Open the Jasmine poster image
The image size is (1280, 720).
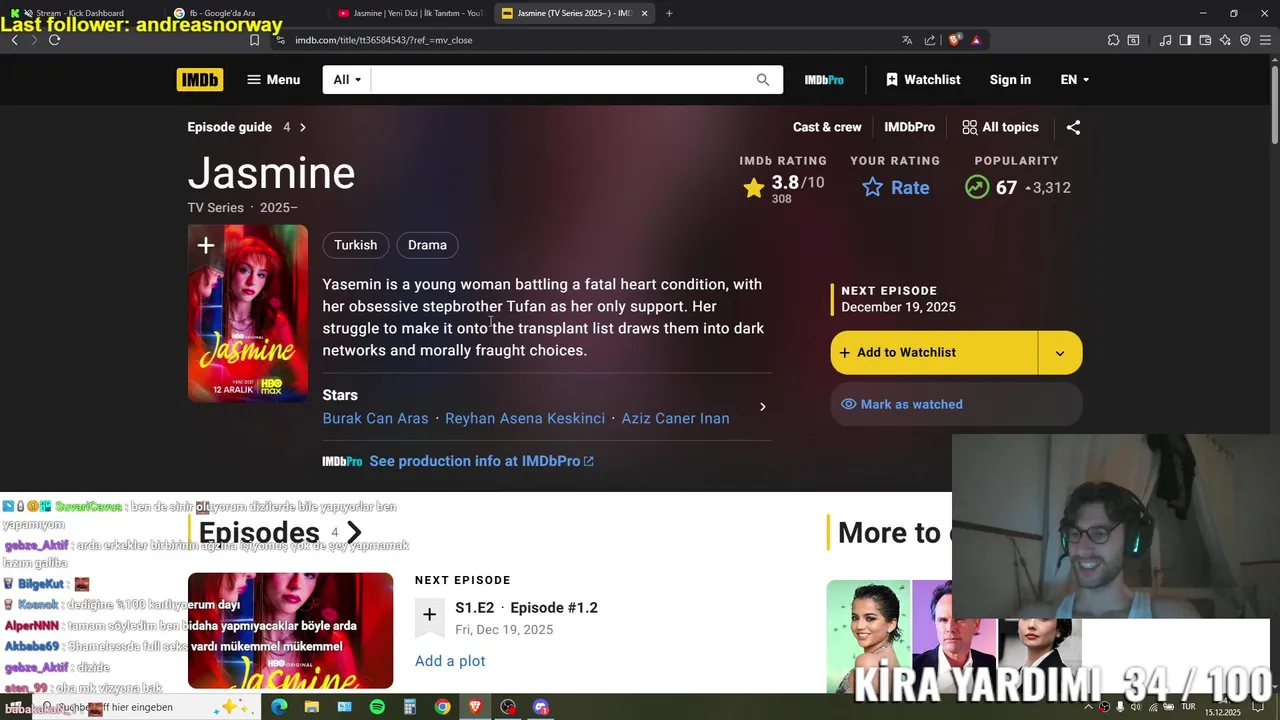(248, 314)
